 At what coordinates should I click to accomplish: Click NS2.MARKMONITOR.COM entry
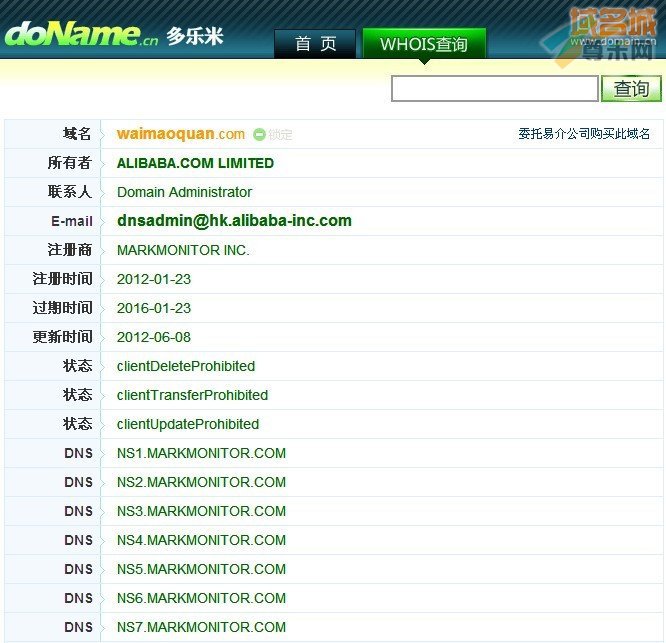pos(201,482)
